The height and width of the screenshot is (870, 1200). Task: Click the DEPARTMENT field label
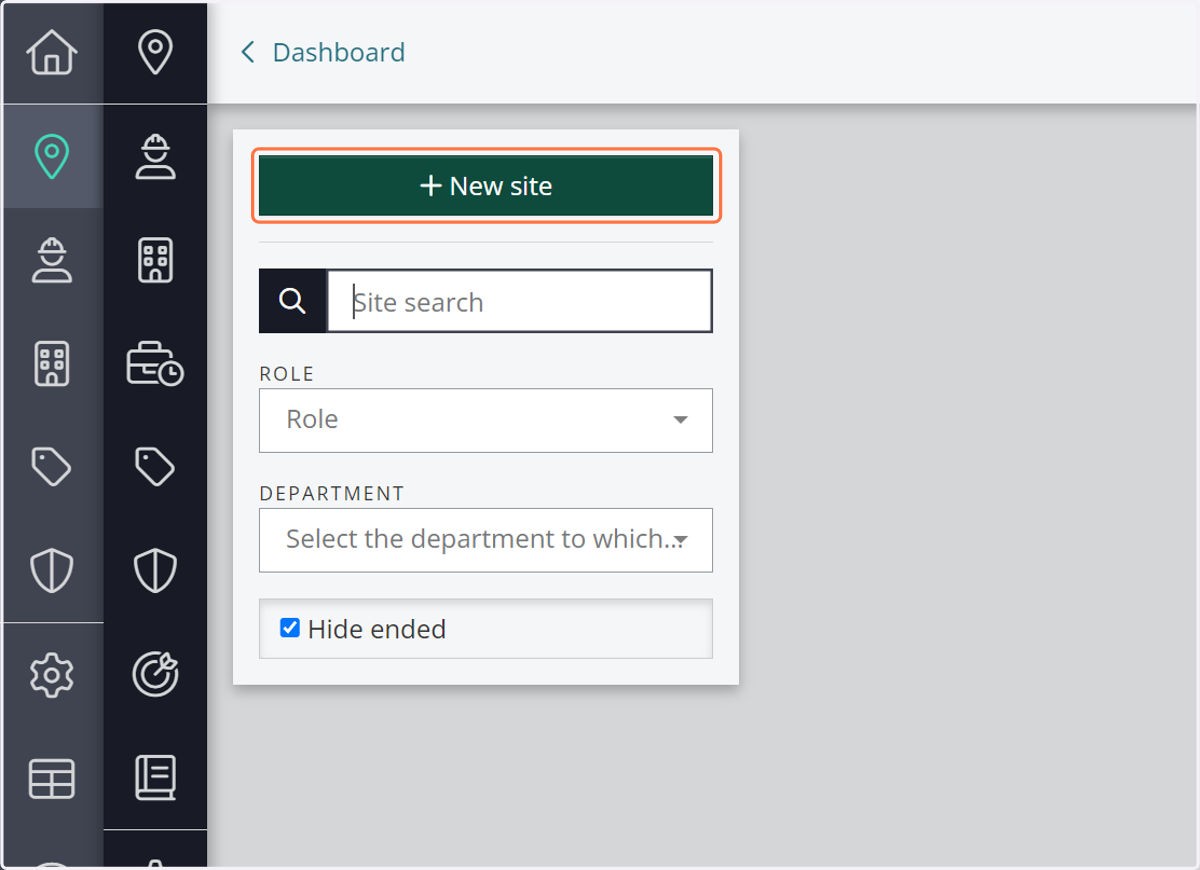pos(332,494)
